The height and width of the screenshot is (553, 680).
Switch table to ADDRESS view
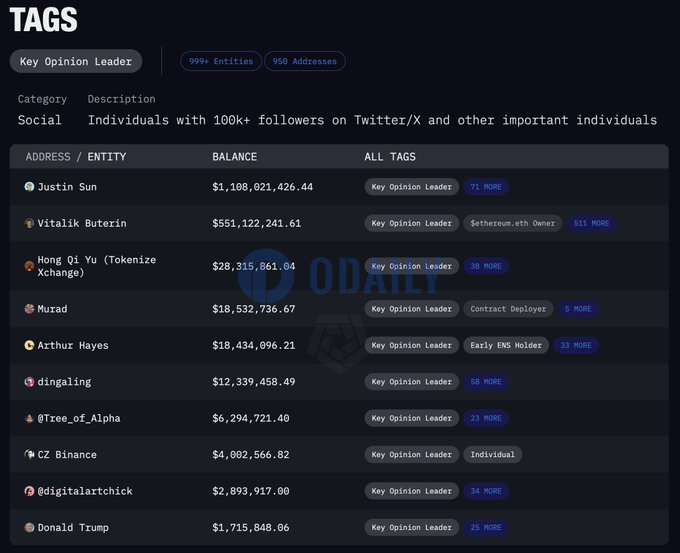tap(48, 157)
